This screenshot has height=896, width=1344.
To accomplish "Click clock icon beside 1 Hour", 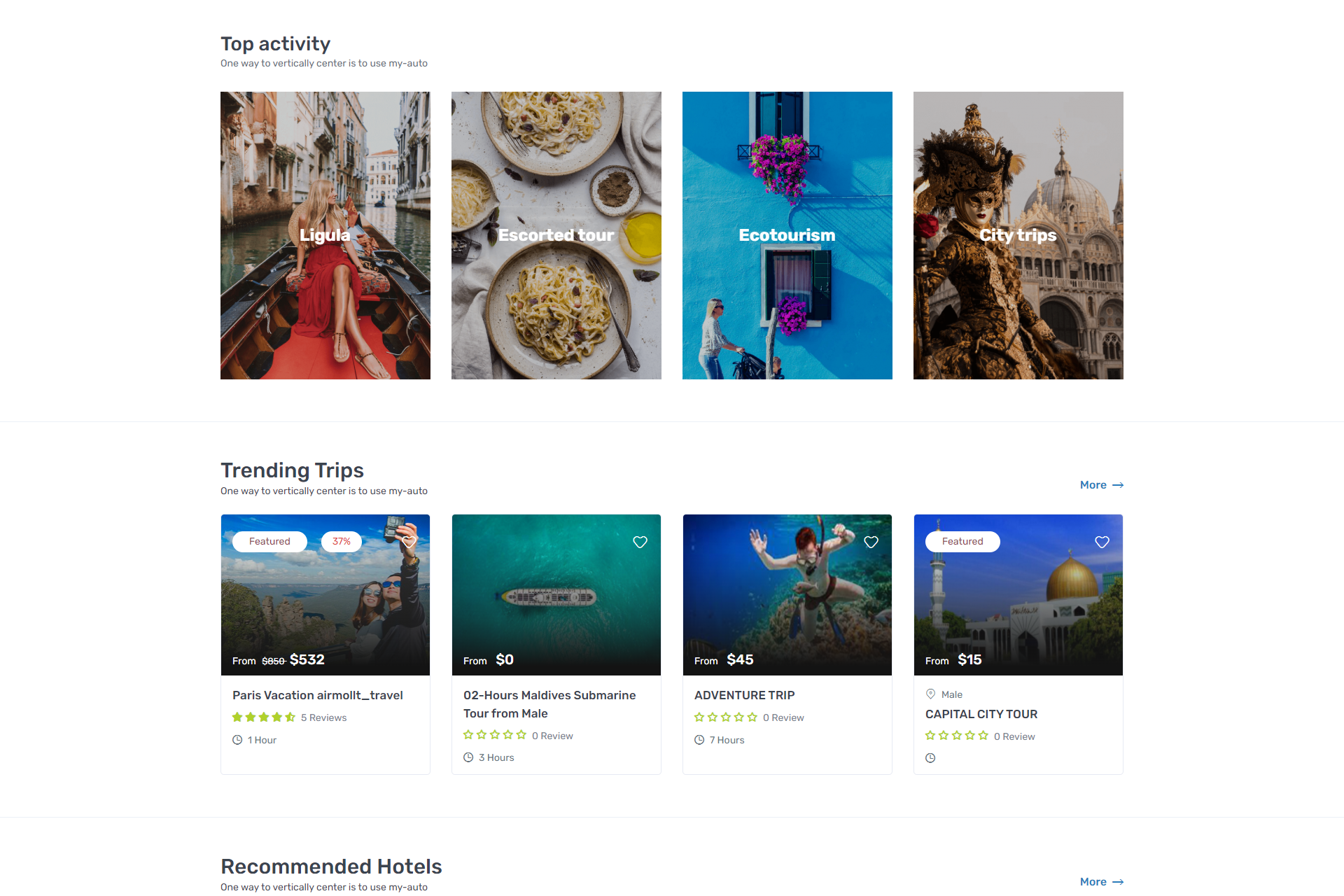I will pyautogui.click(x=237, y=740).
